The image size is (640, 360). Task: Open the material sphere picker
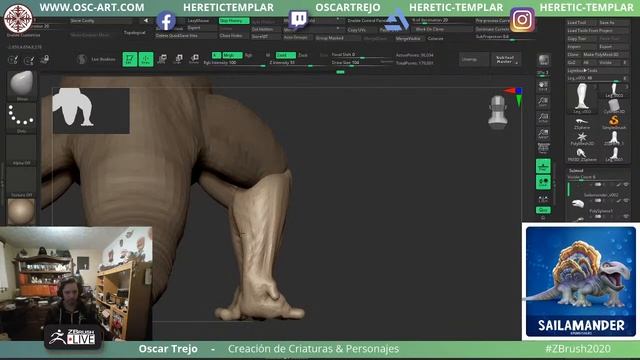[22, 211]
